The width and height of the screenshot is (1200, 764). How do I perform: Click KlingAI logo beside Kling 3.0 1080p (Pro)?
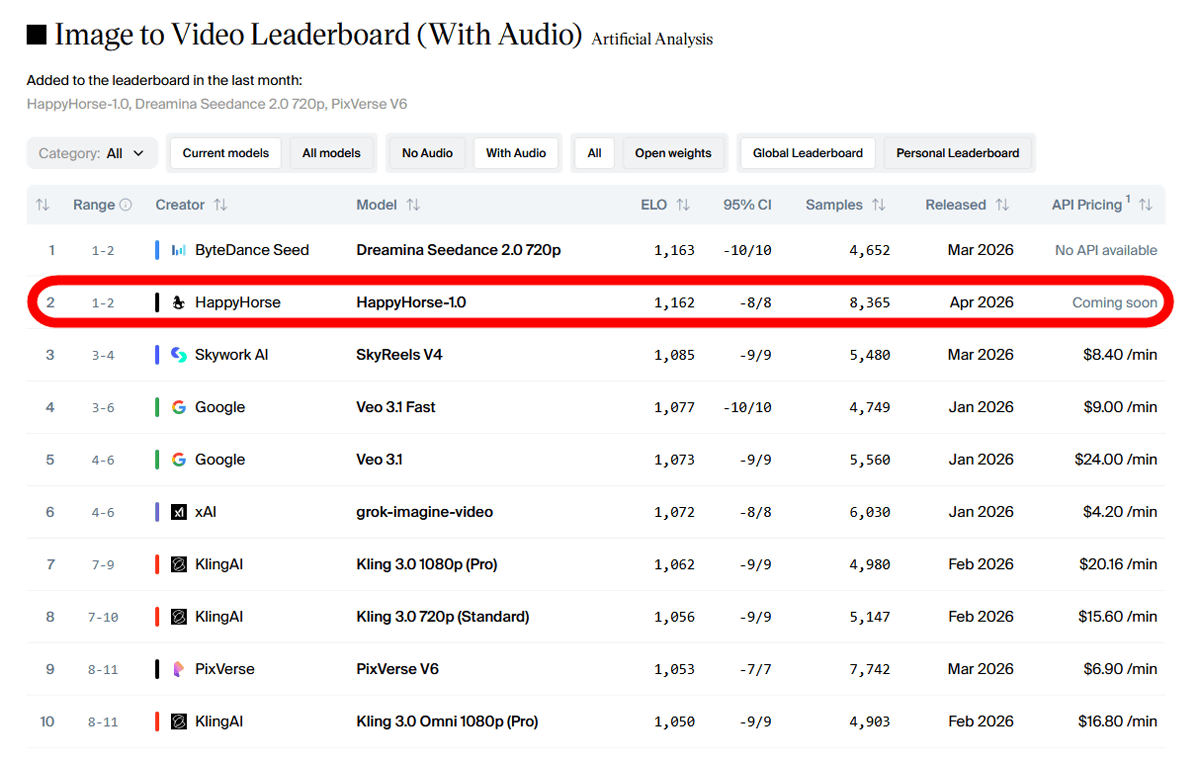pos(179,564)
